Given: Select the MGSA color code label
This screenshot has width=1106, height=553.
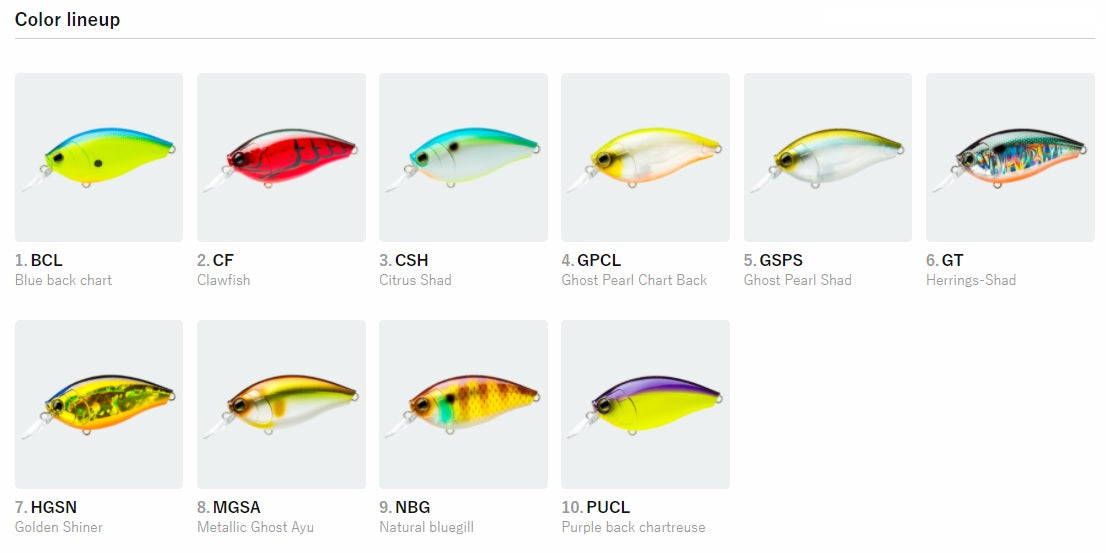Looking at the screenshot, I should coord(236,507).
